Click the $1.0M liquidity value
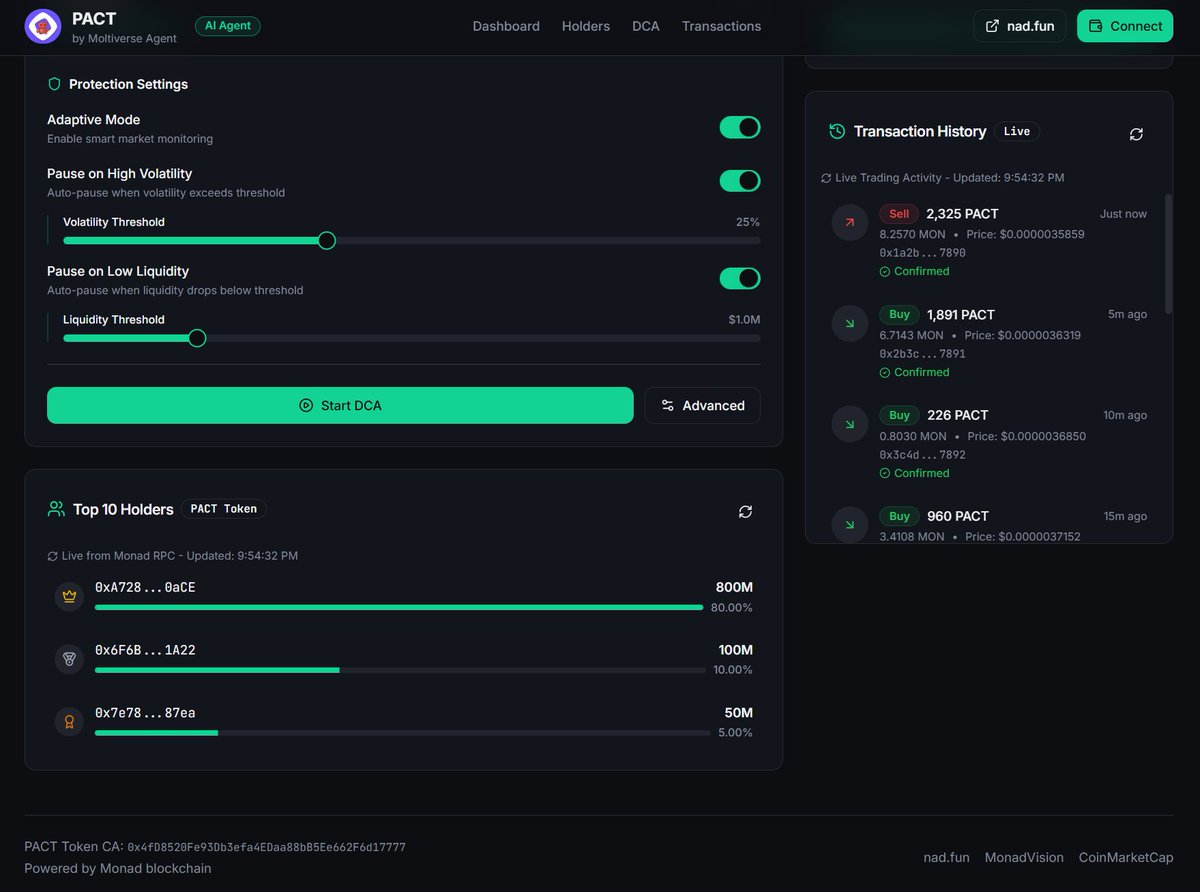Screen dimensions: 1200x892 tap(744, 320)
